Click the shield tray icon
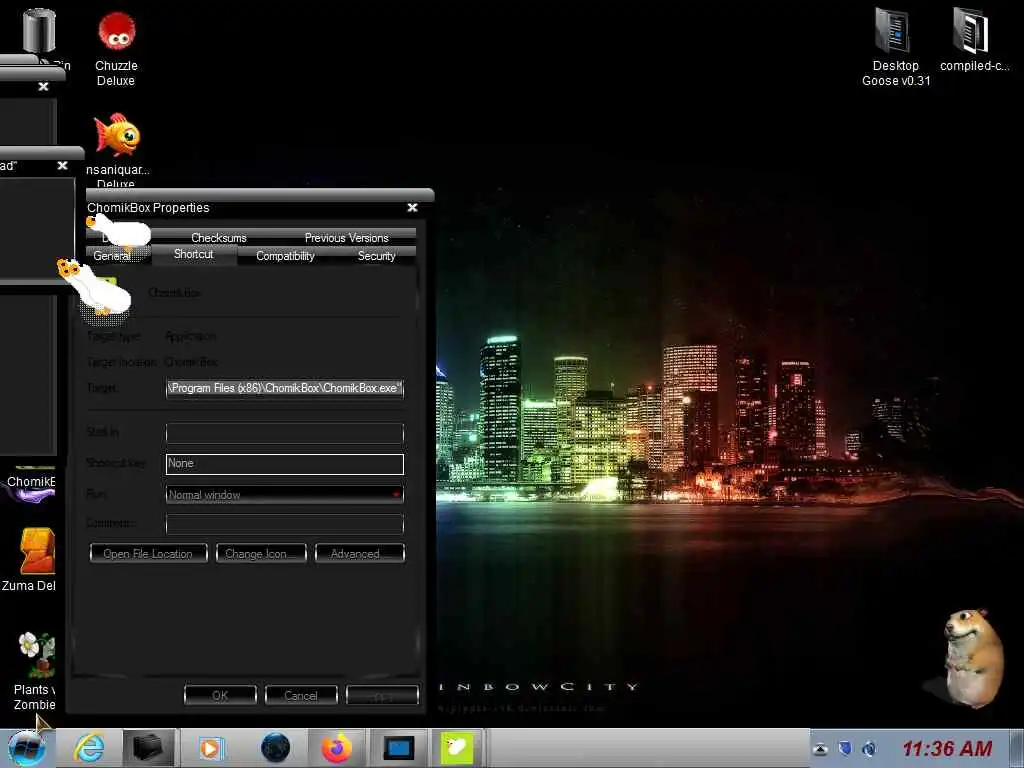1024x768 pixels. (844, 748)
